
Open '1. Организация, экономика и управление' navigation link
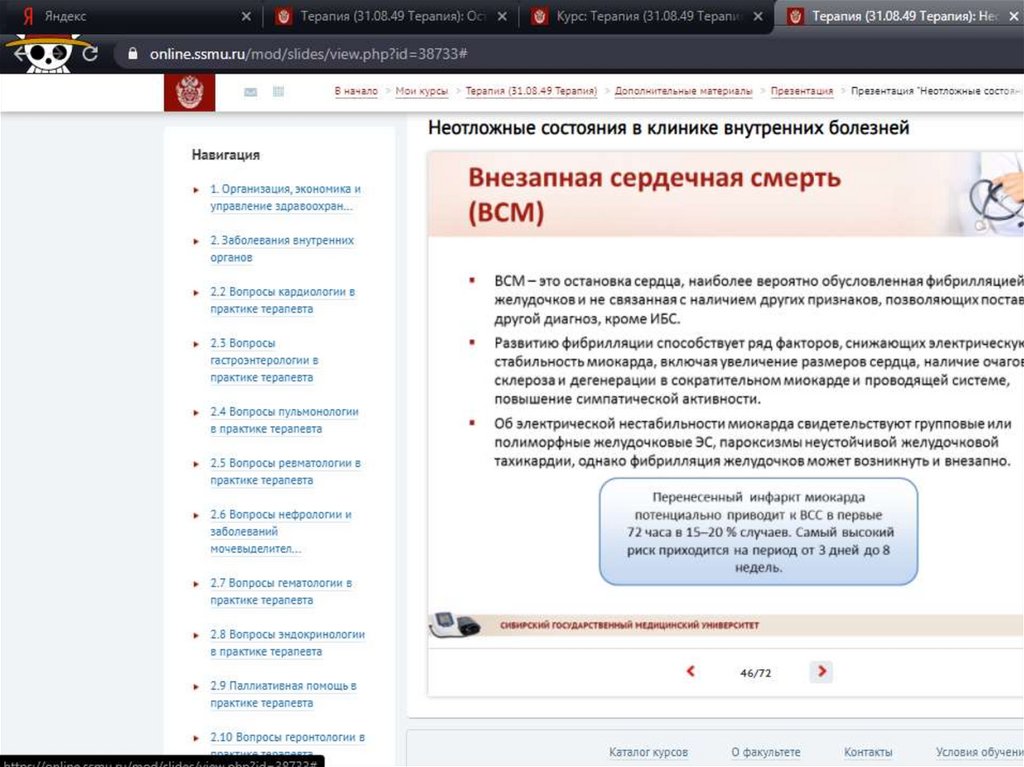pos(285,197)
